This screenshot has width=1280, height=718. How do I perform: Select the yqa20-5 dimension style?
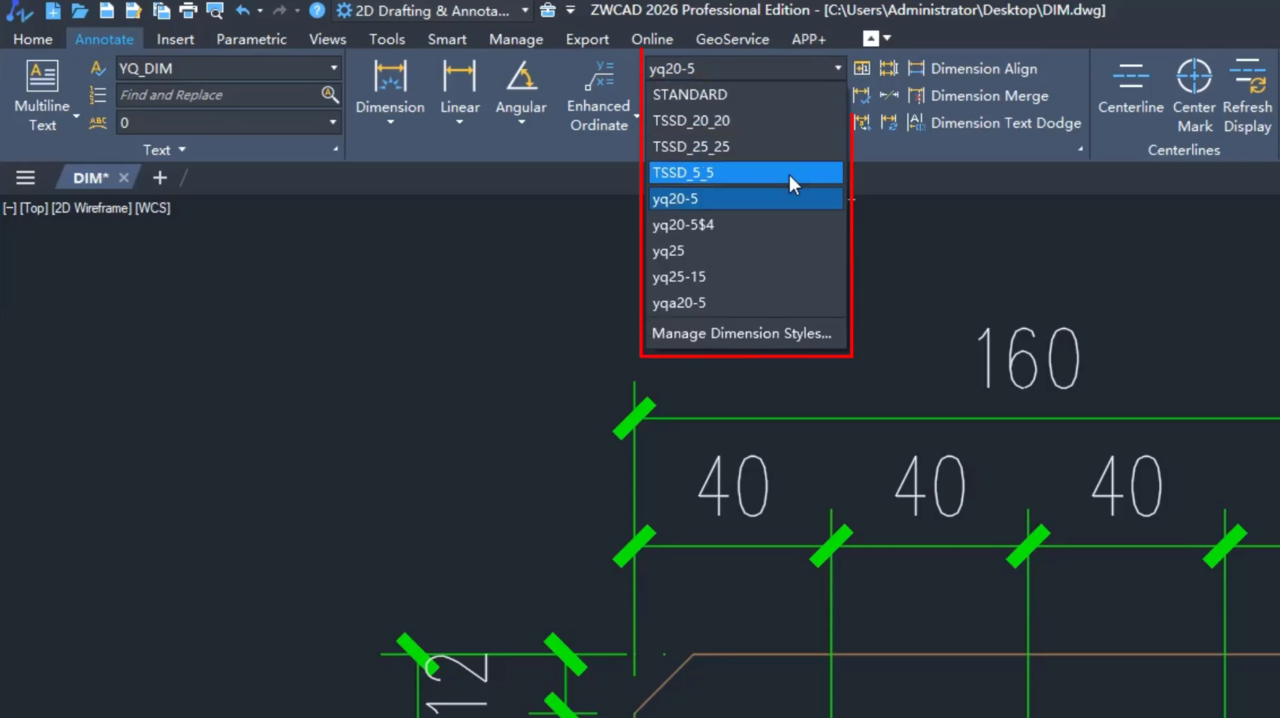[746, 303]
